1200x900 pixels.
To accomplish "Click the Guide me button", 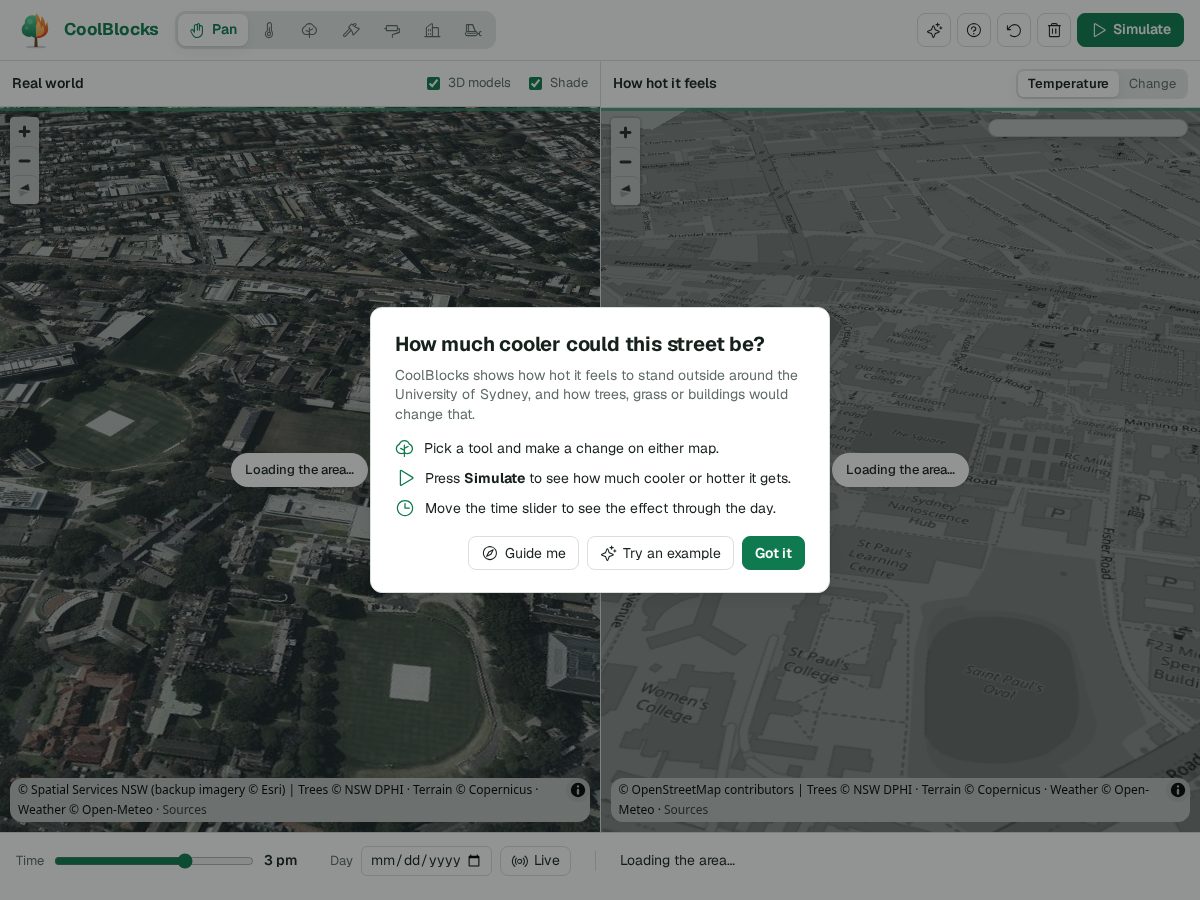I will click(x=523, y=553).
